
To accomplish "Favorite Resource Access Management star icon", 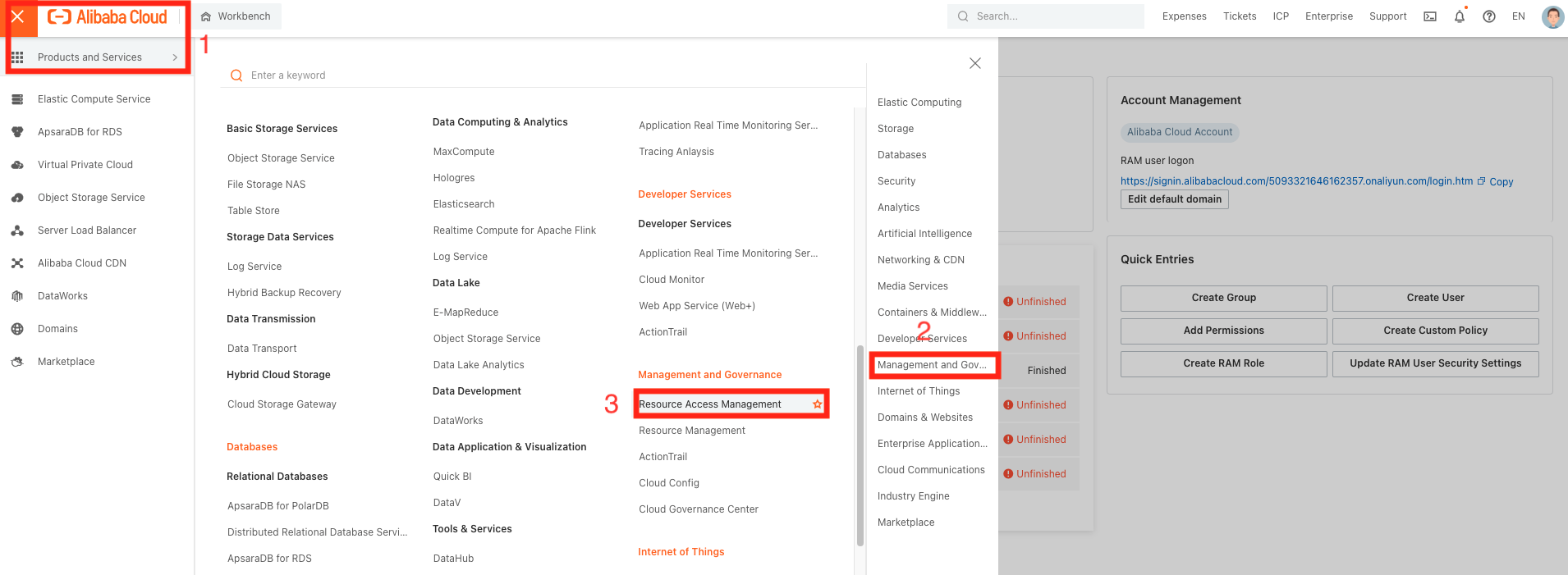I will 817,404.
